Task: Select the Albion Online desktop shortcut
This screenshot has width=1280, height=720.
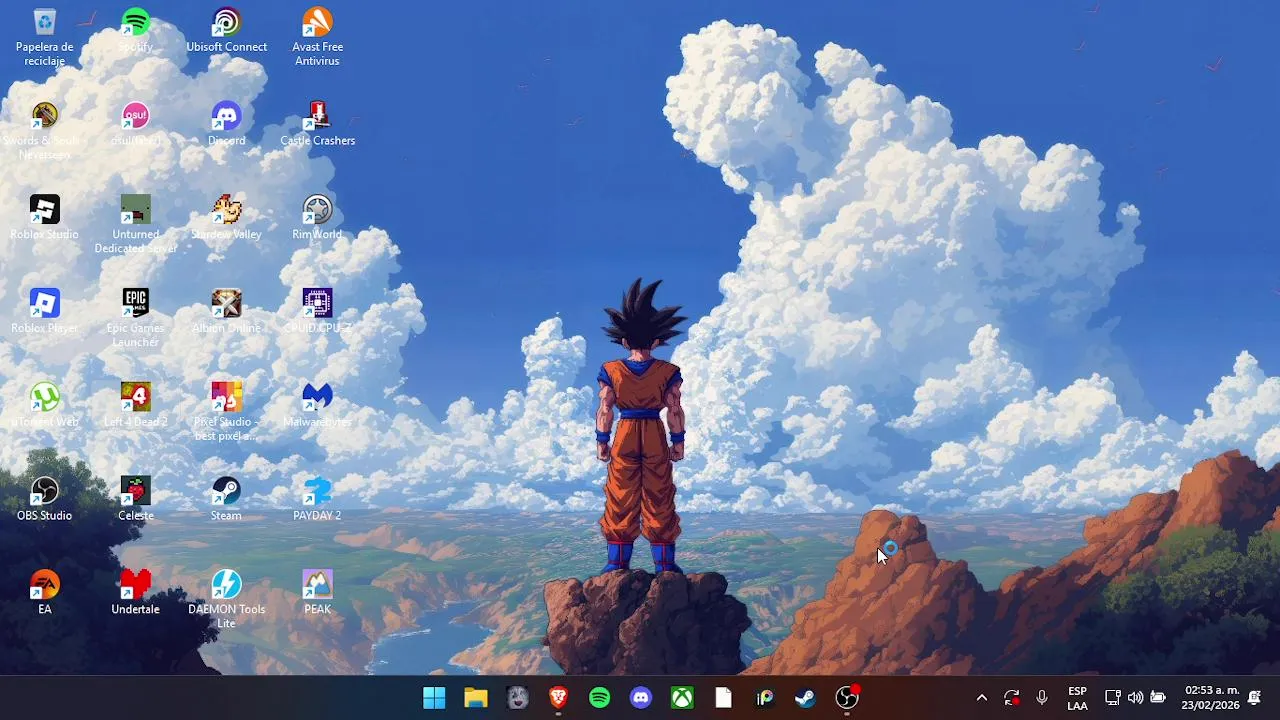Action: [x=226, y=311]
